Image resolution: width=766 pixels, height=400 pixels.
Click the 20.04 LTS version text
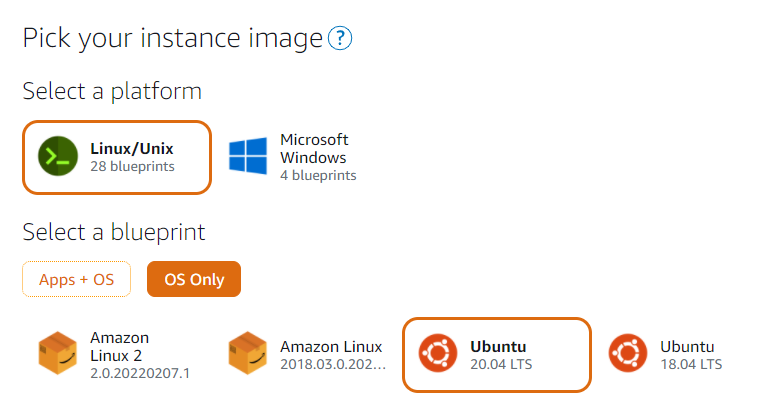point(501,364)
